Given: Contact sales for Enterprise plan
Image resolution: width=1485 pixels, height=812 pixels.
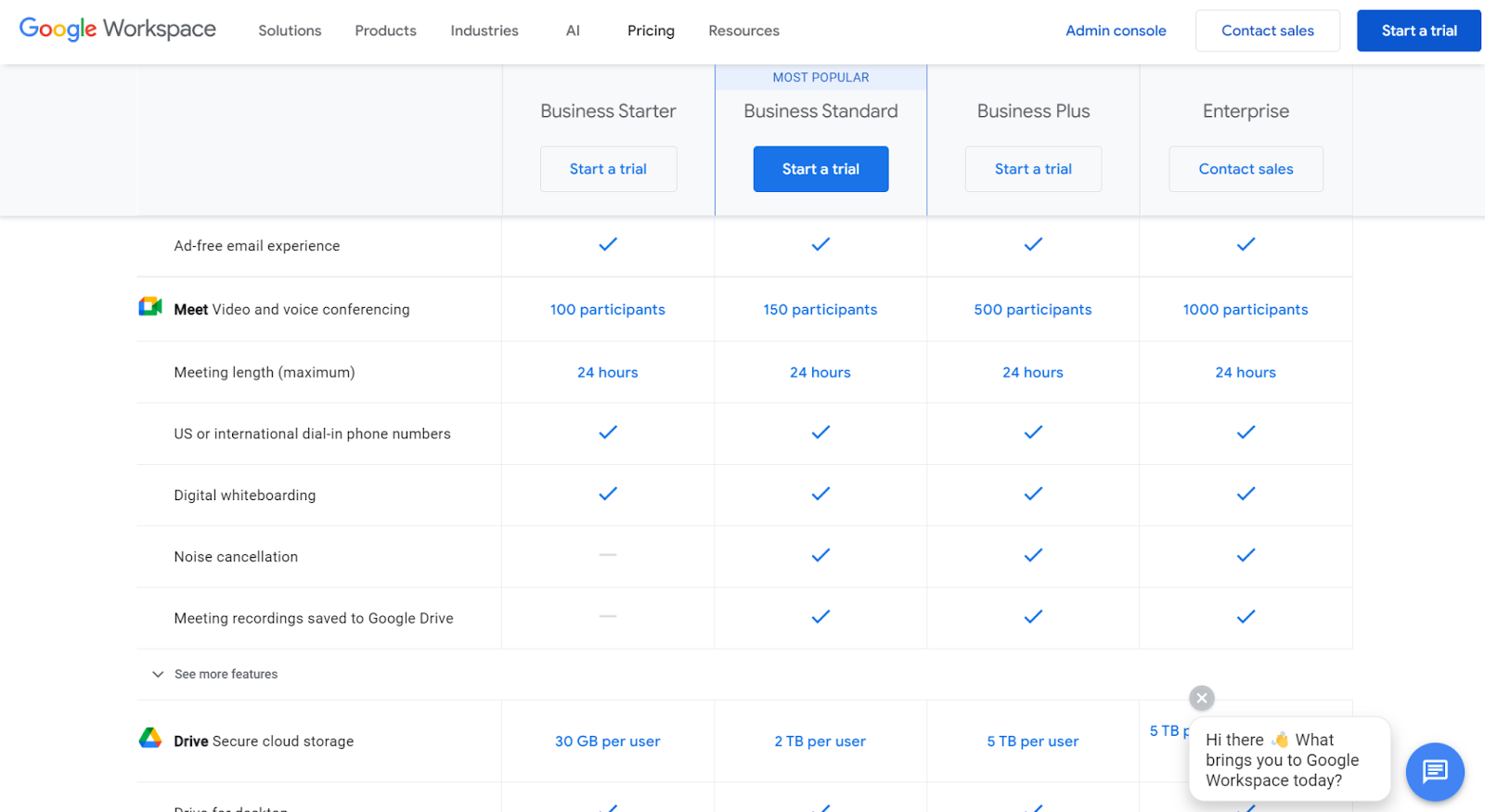Looking at the screenshot, I should pyautogui.click(x=1246, y=169).
